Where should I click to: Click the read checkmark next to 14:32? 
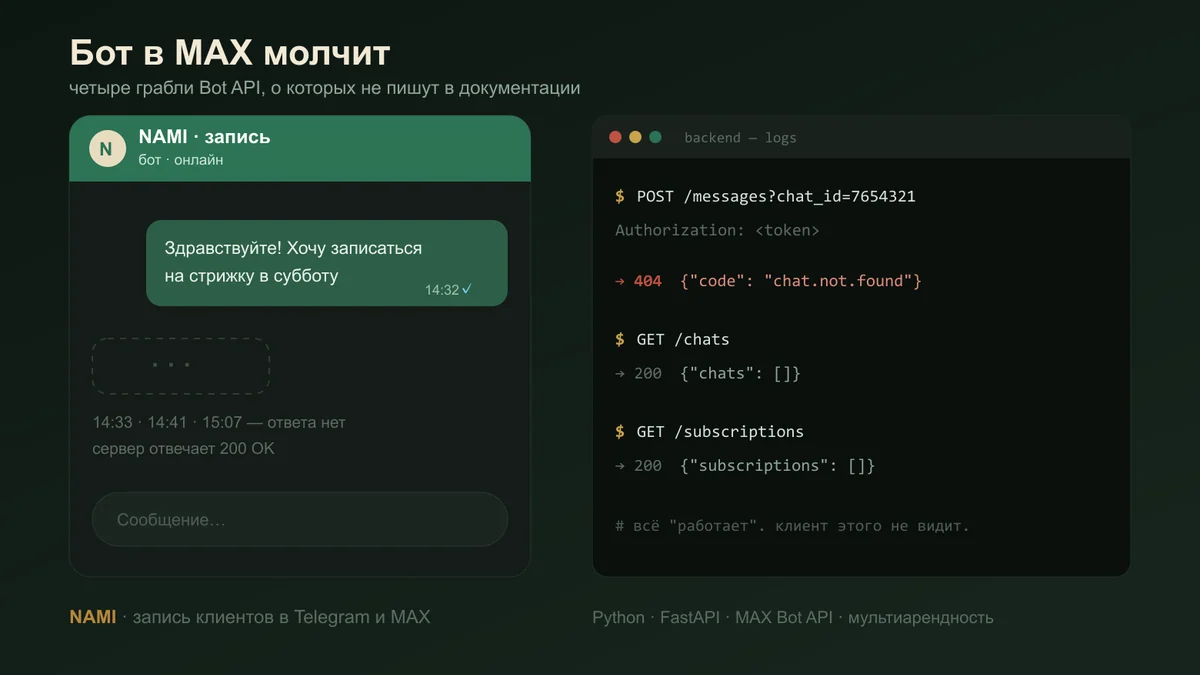coord(467,290)
